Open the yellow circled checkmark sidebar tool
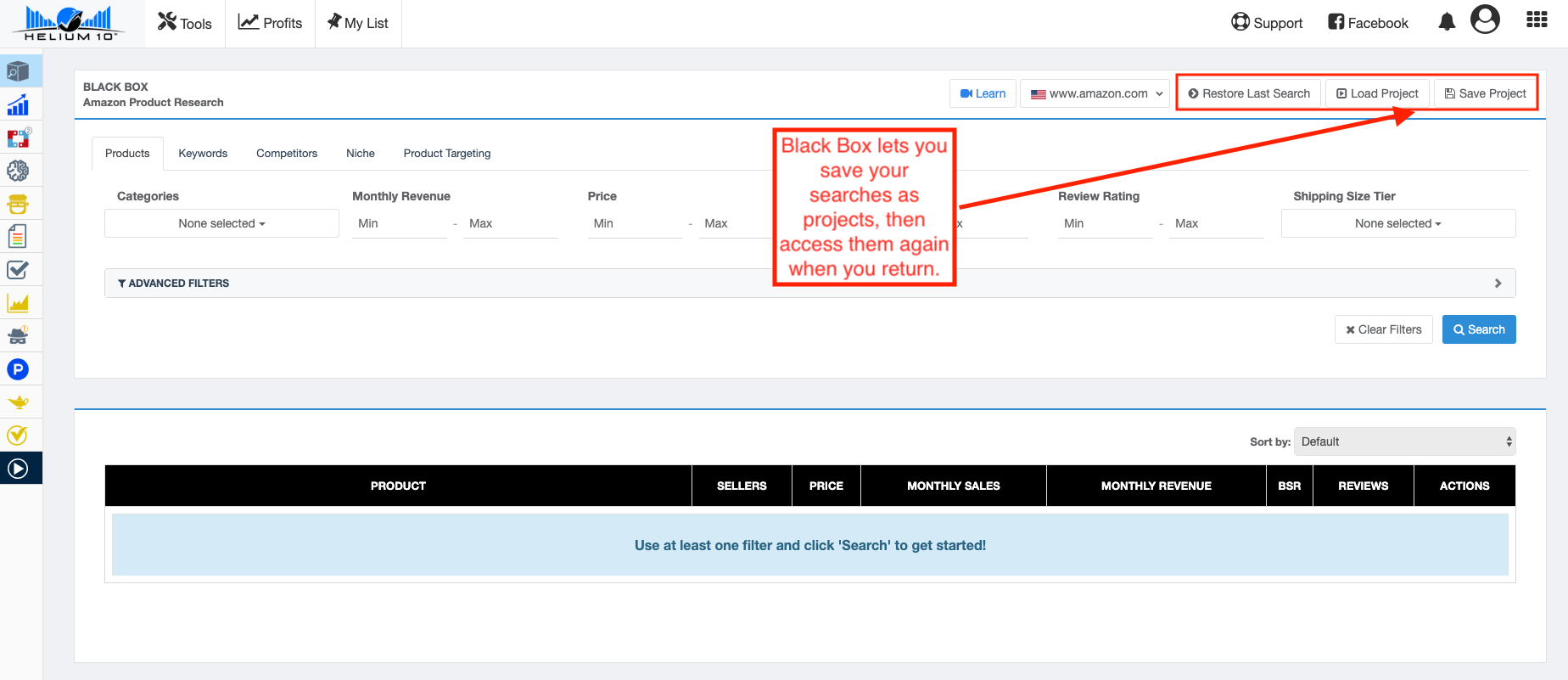Viewport: 1568px width, 680px height. (19, 436)
